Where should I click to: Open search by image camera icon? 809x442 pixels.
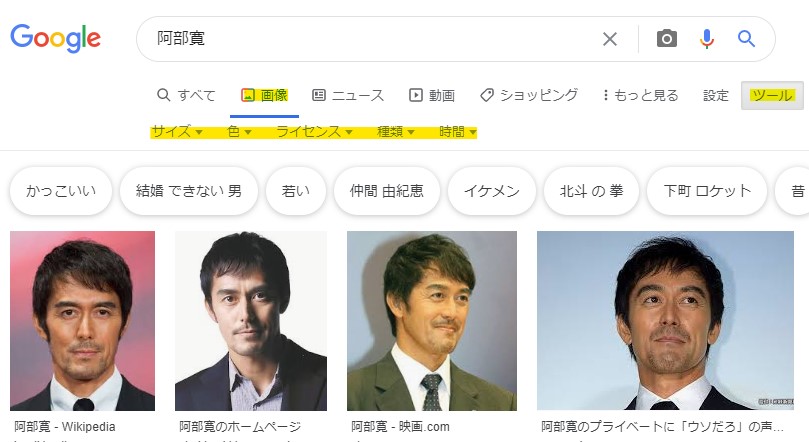666,39
